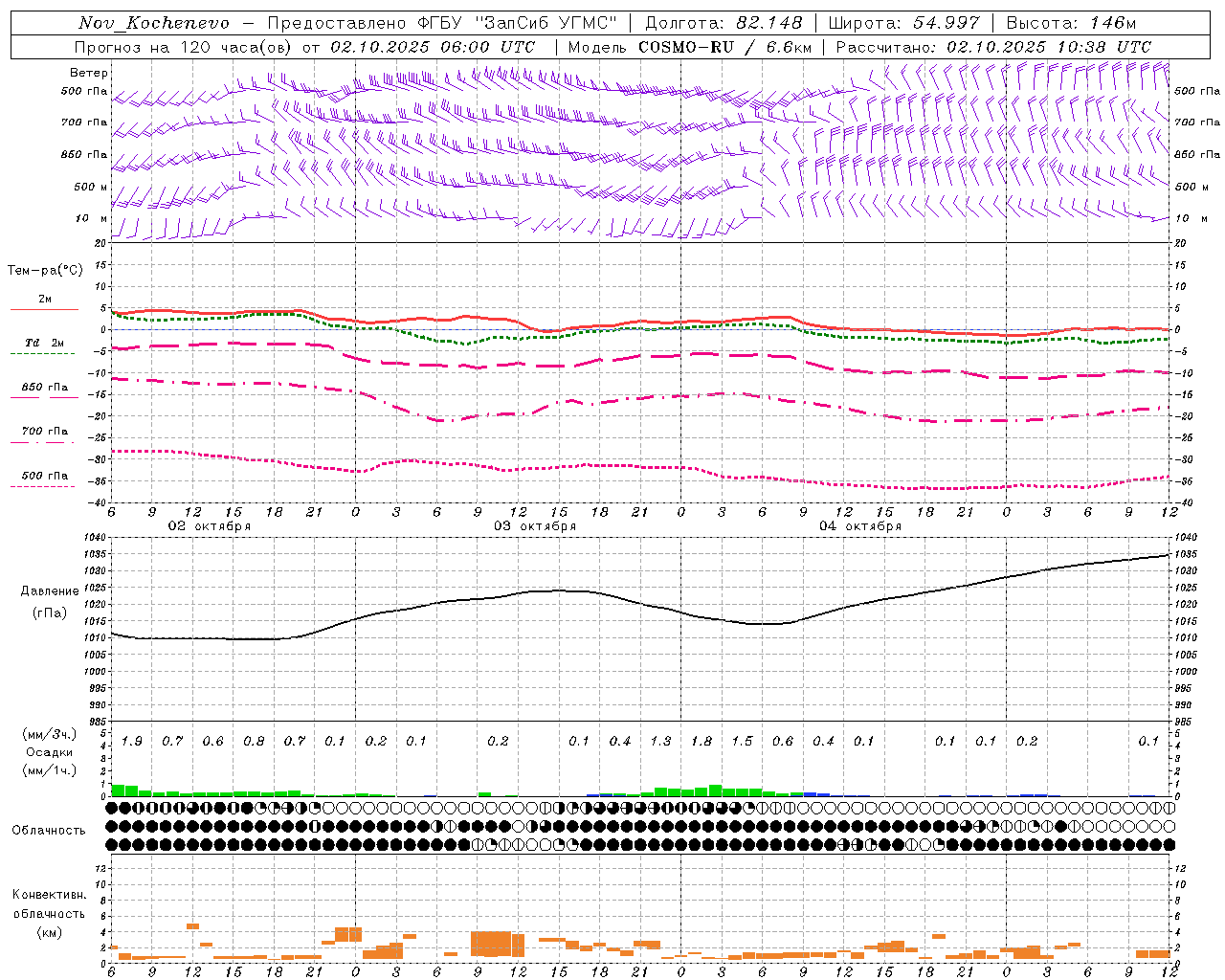This screenshot has height=980, width=1225.
Task: Click the station name Nov_Kochenevo
Action: 154,23
